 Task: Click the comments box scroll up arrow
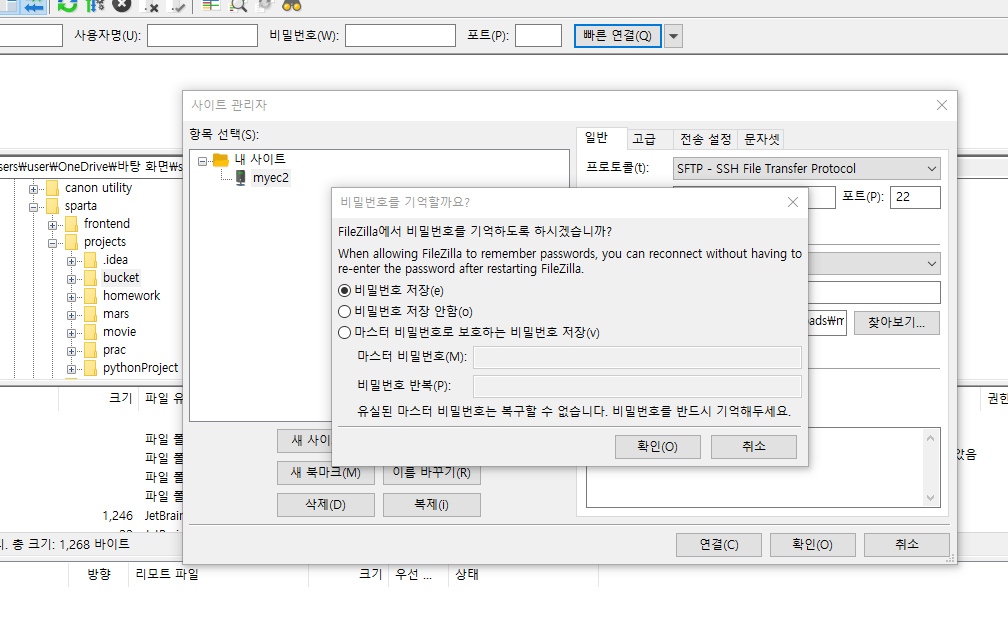[x=930, y=438]
